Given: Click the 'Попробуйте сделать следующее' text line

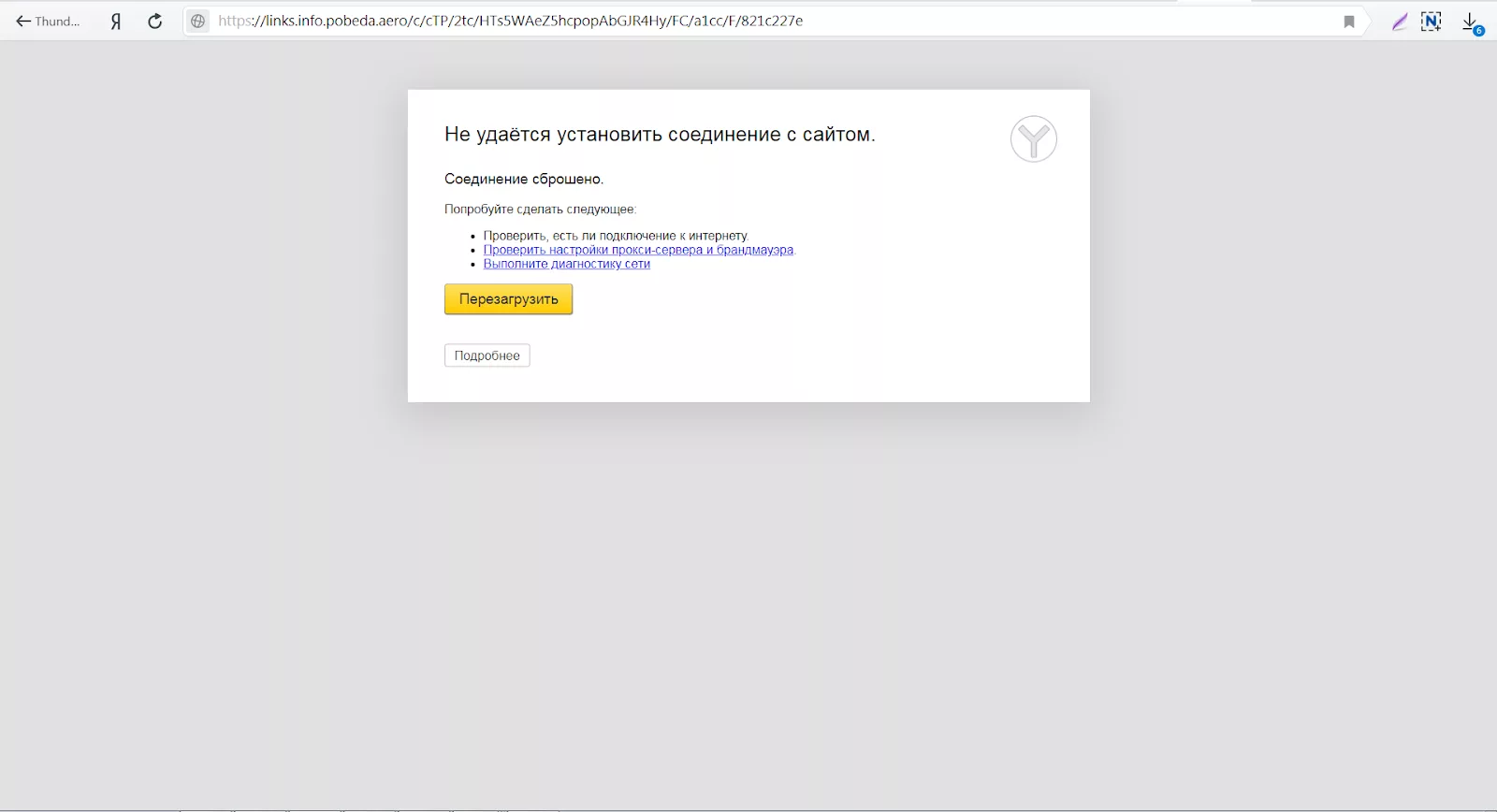Looking at the screenshot, I should click(x=540, y=210).
